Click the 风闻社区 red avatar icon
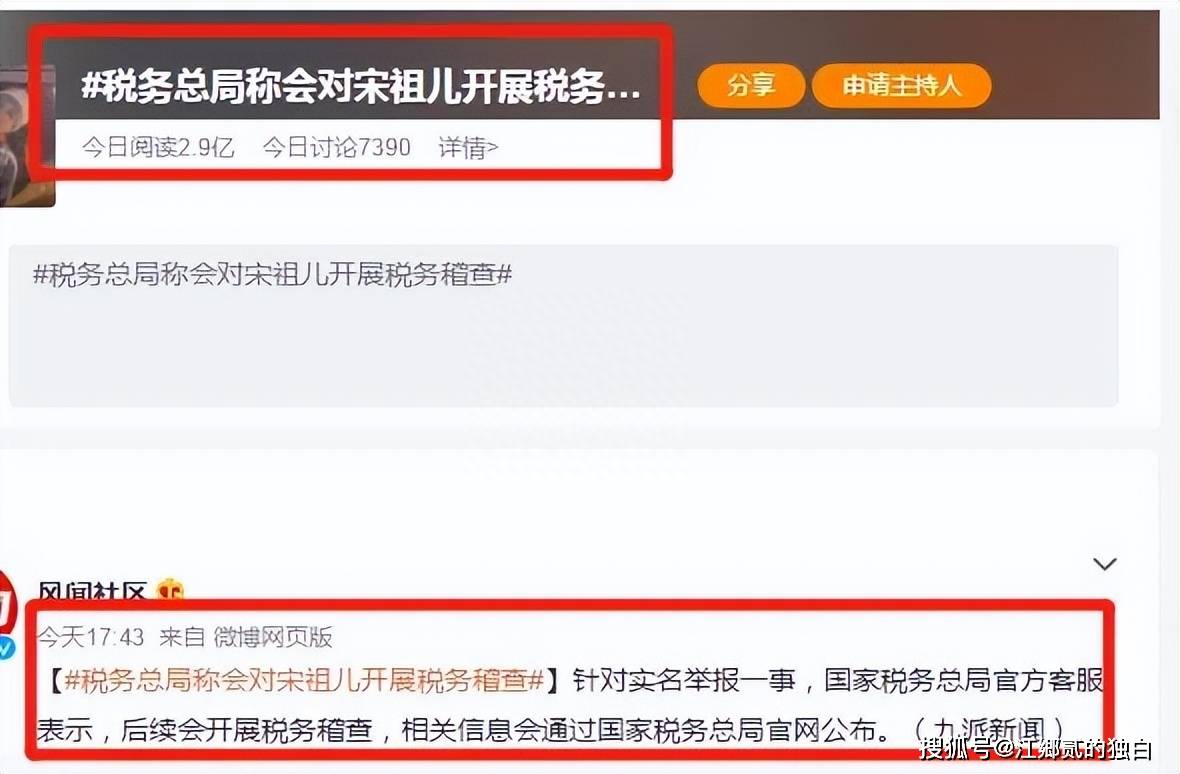The height and width of the screenshot is (774, 1180). [8, 603]
